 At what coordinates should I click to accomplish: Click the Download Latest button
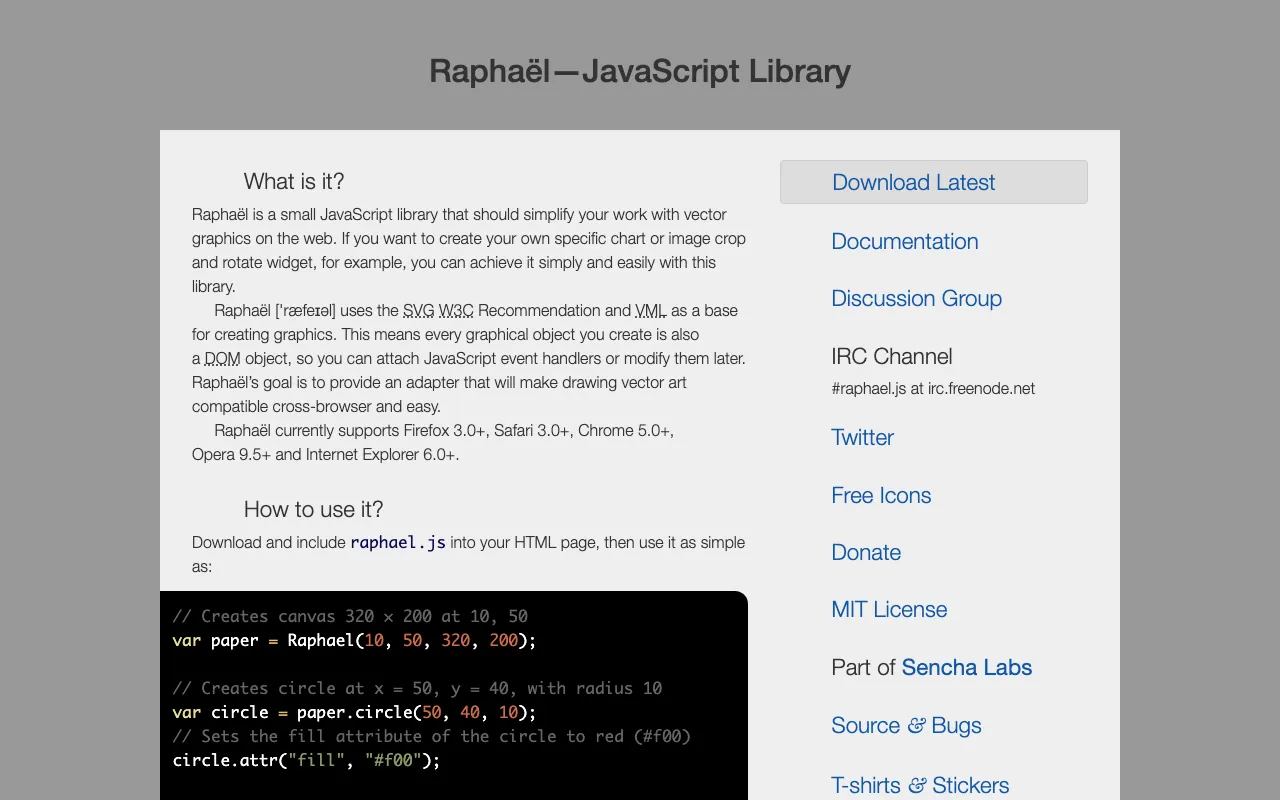point(934,182)
